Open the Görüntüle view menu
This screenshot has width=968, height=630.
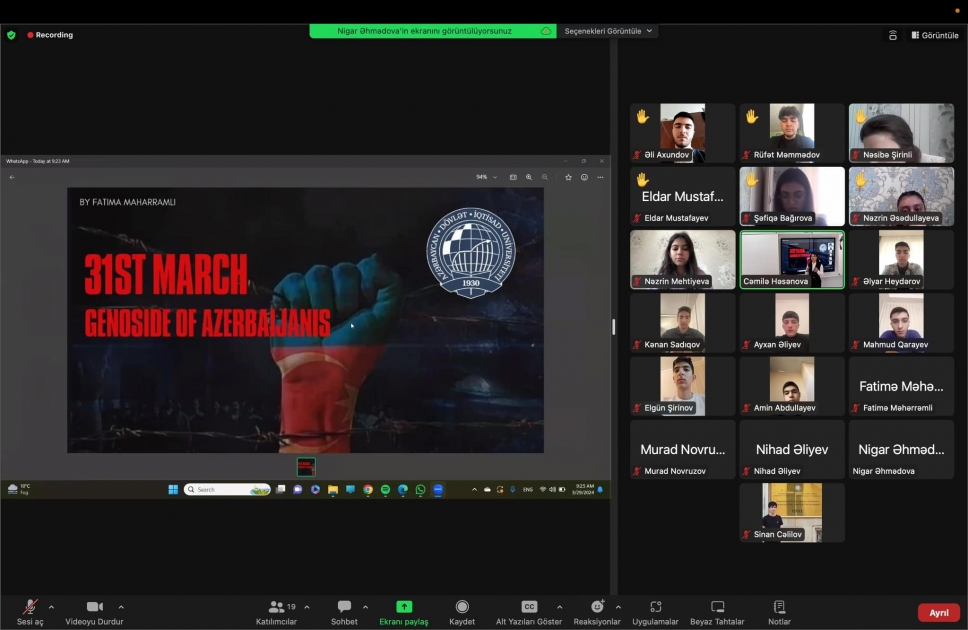point(934,35)
